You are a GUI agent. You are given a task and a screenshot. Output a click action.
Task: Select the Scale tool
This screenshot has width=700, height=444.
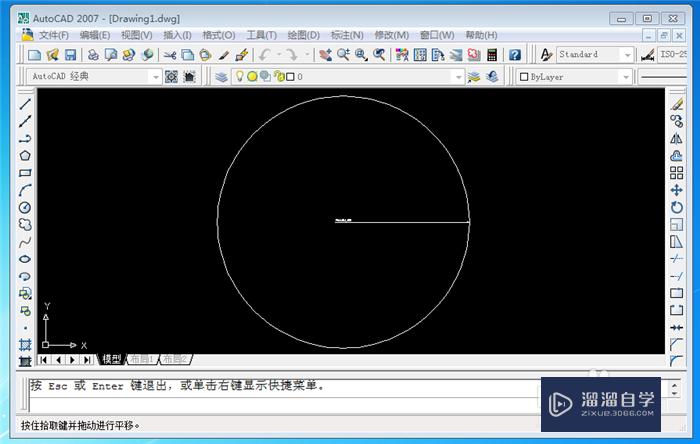coord(676,224)
